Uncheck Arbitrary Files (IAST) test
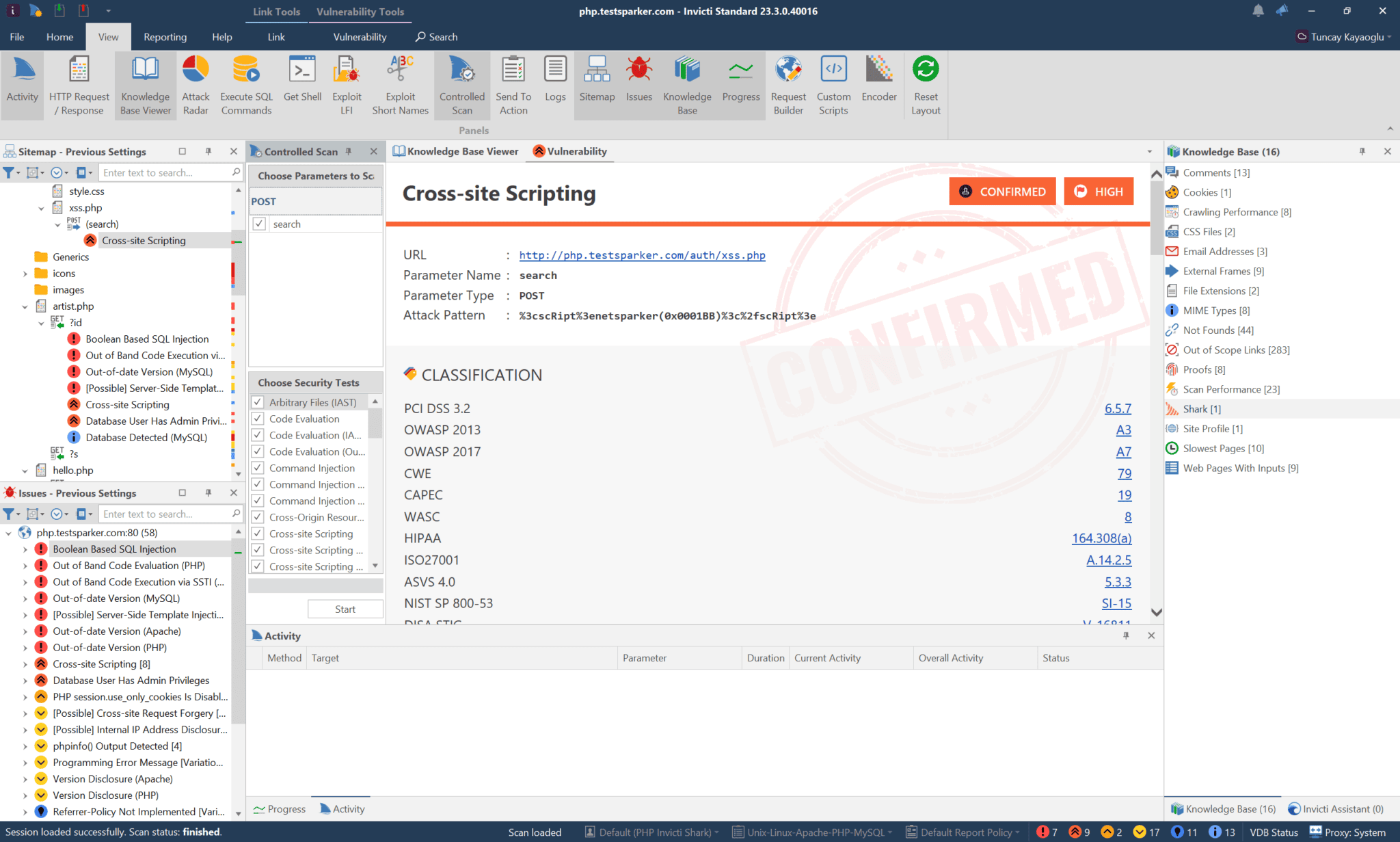 [x=258, y=403]
